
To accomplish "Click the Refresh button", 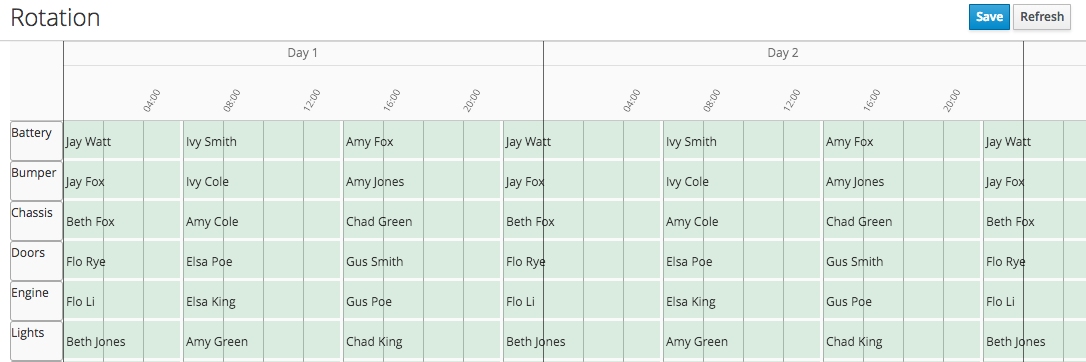I will pyautogui.click(x=1041, y=17).
